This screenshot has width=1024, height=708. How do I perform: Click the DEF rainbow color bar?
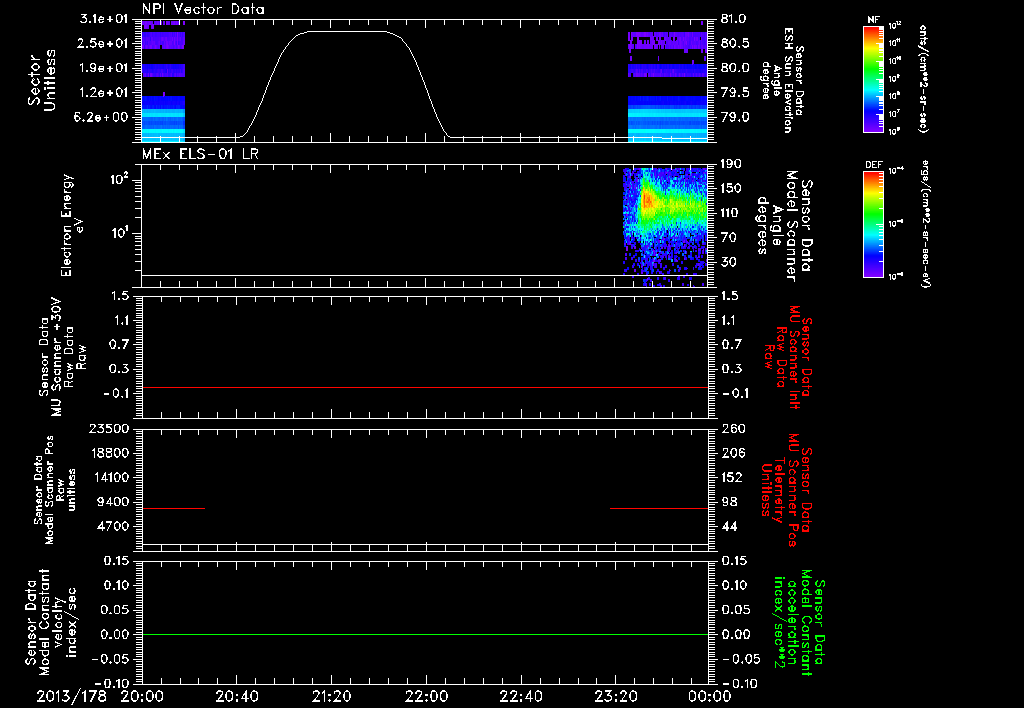click(x=873, y=224)
